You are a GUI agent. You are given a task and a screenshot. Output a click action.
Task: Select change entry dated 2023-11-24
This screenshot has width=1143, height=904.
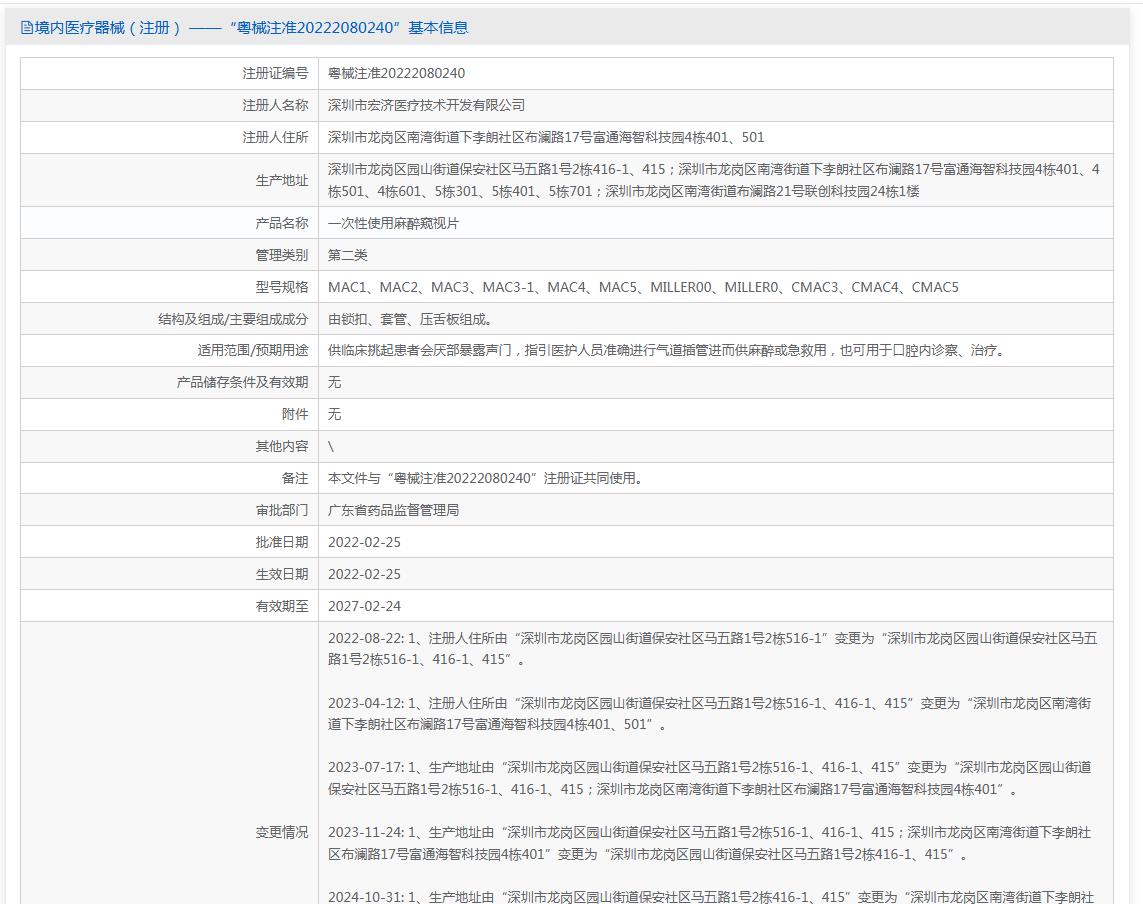coord(709,843)
